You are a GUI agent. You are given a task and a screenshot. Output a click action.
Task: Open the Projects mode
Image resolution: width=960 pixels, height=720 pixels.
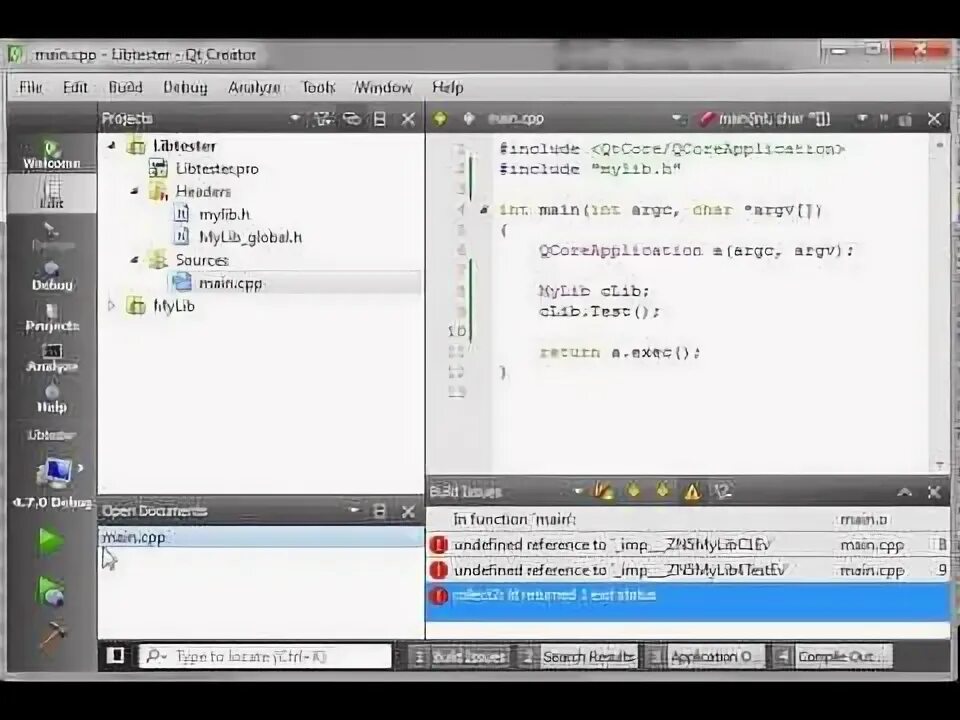pyautogui.click(x=51, y=317)
